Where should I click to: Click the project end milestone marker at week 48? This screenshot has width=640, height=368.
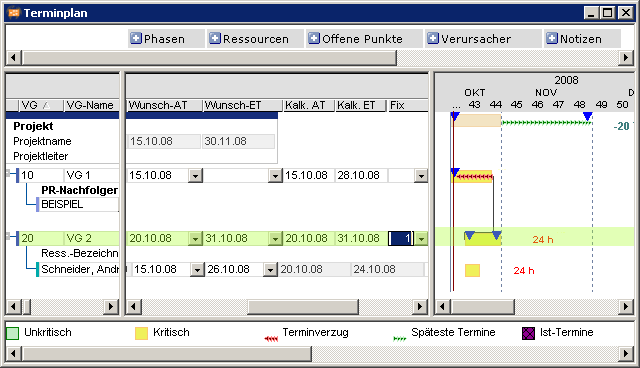pyautogui.click(x=587, y=117)
